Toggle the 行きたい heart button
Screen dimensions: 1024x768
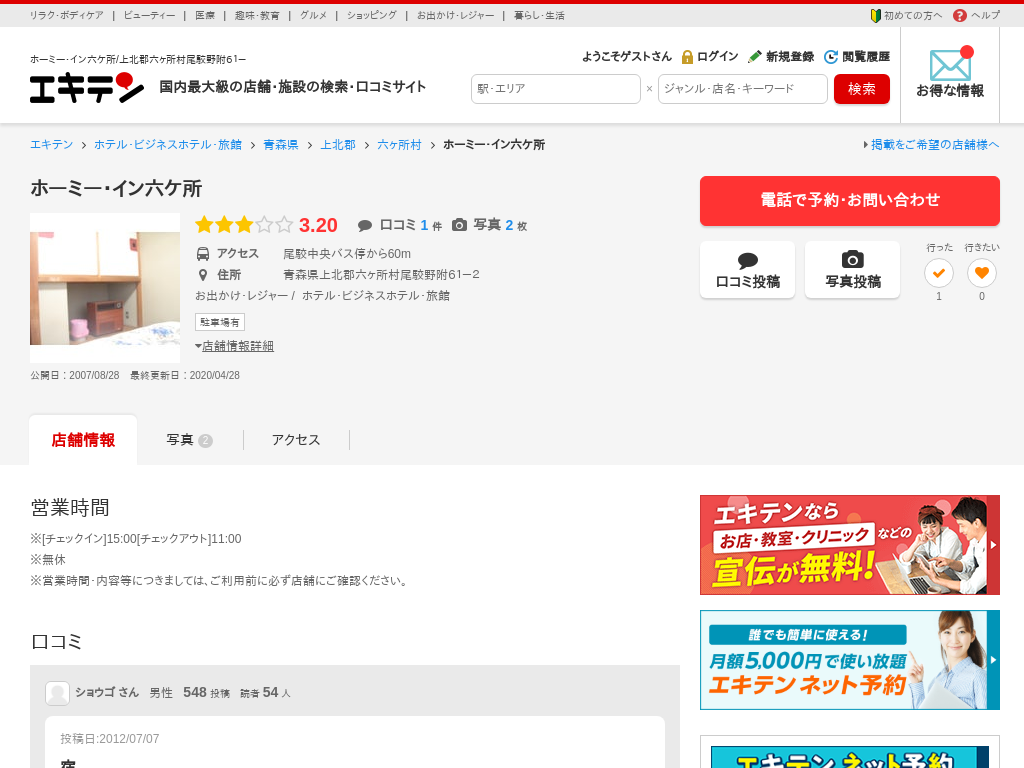coord(982,273)
